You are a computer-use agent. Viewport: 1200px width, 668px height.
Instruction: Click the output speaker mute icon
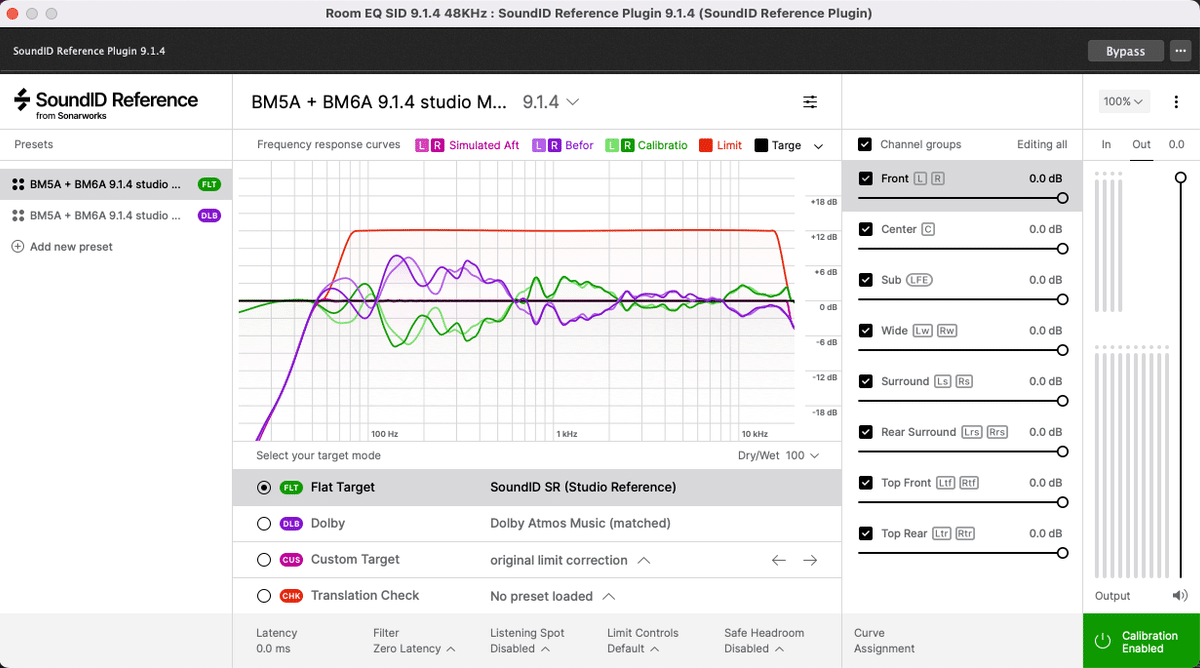[x=1180, y=596]
